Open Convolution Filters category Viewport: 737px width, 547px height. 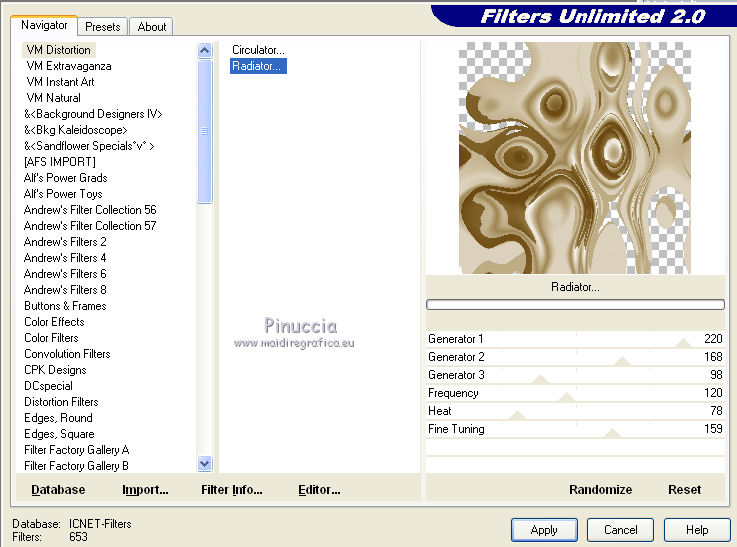pyautogui.click(x=67, y=353)
